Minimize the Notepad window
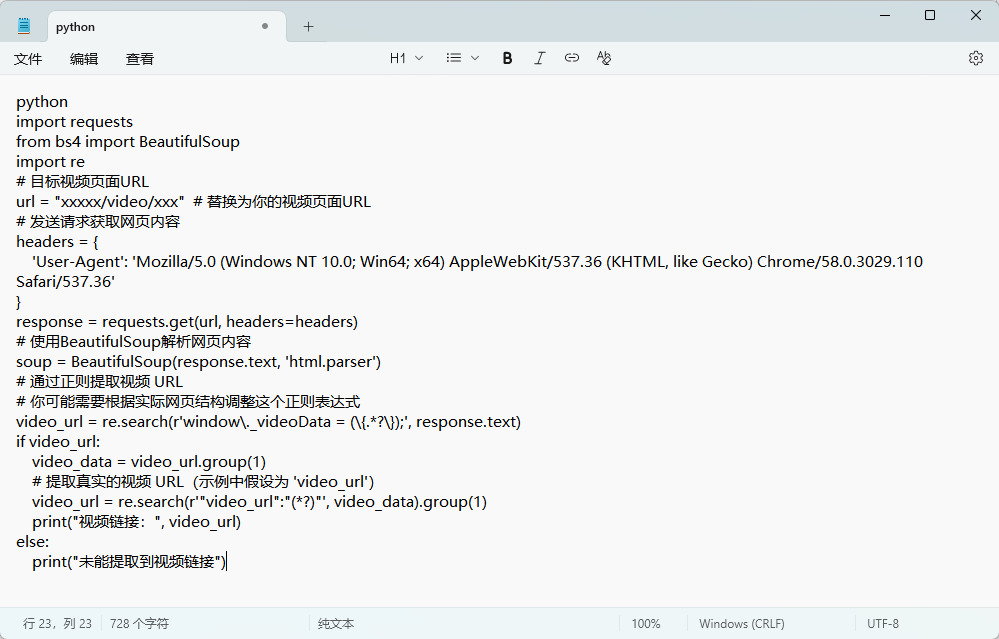999x639 pixels. coord(884,15)
